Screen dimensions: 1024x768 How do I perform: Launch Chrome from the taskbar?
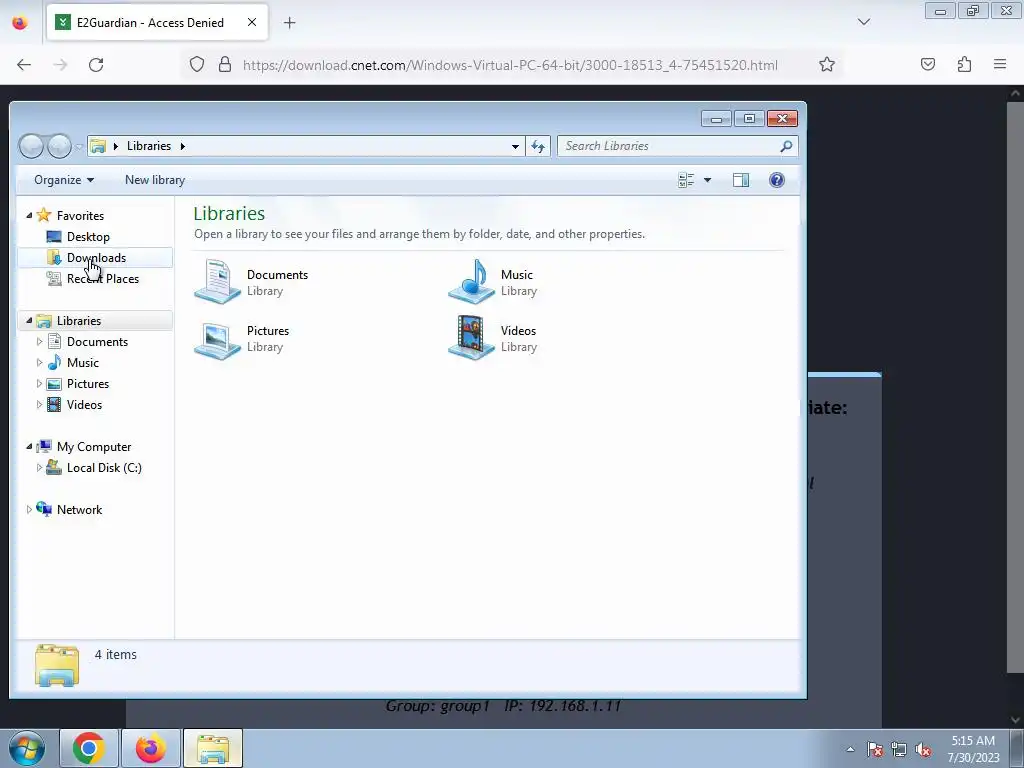89,748
